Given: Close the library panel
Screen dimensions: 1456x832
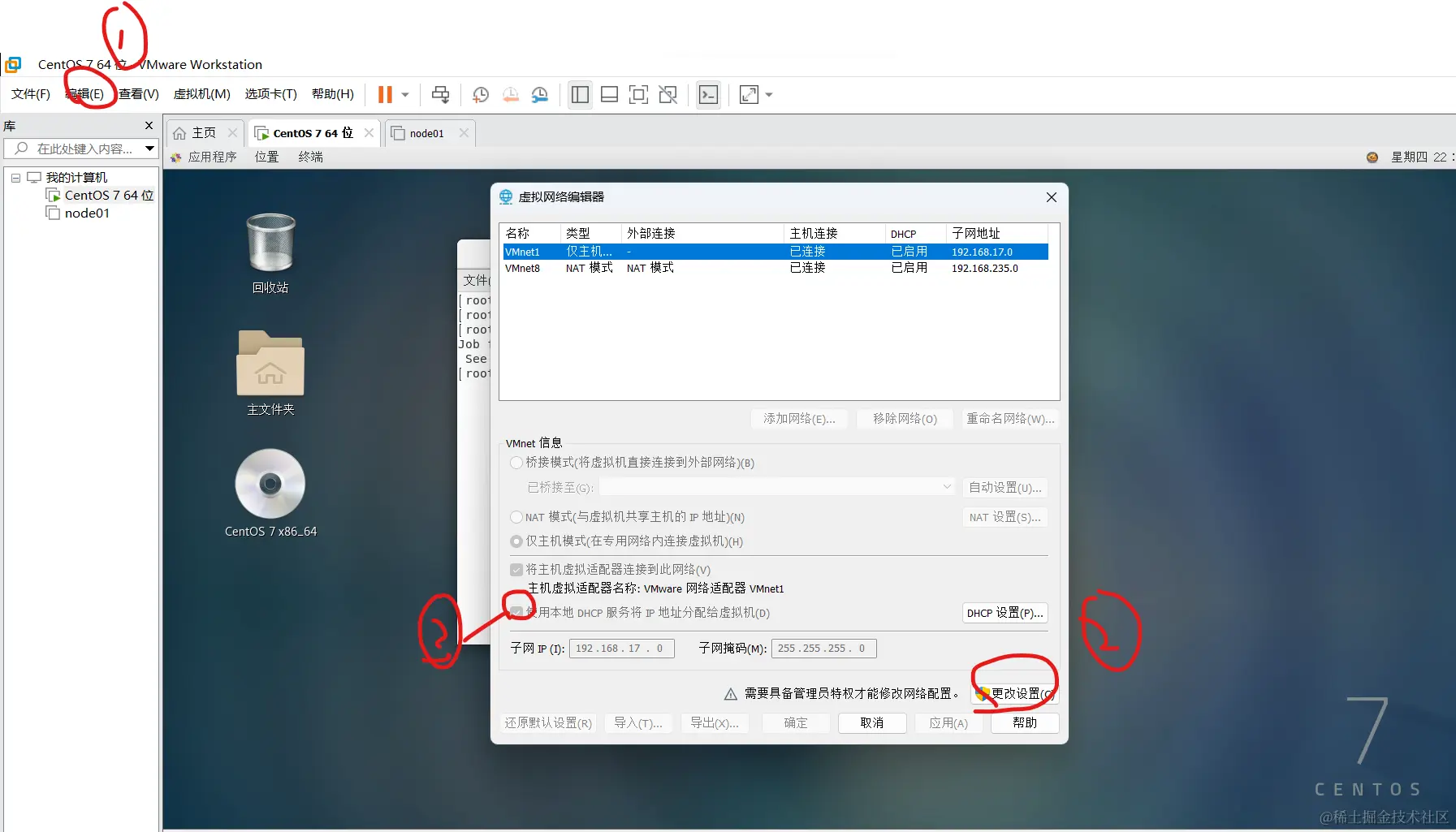Looking at the screenshot, I should click(x=149, y=125).
